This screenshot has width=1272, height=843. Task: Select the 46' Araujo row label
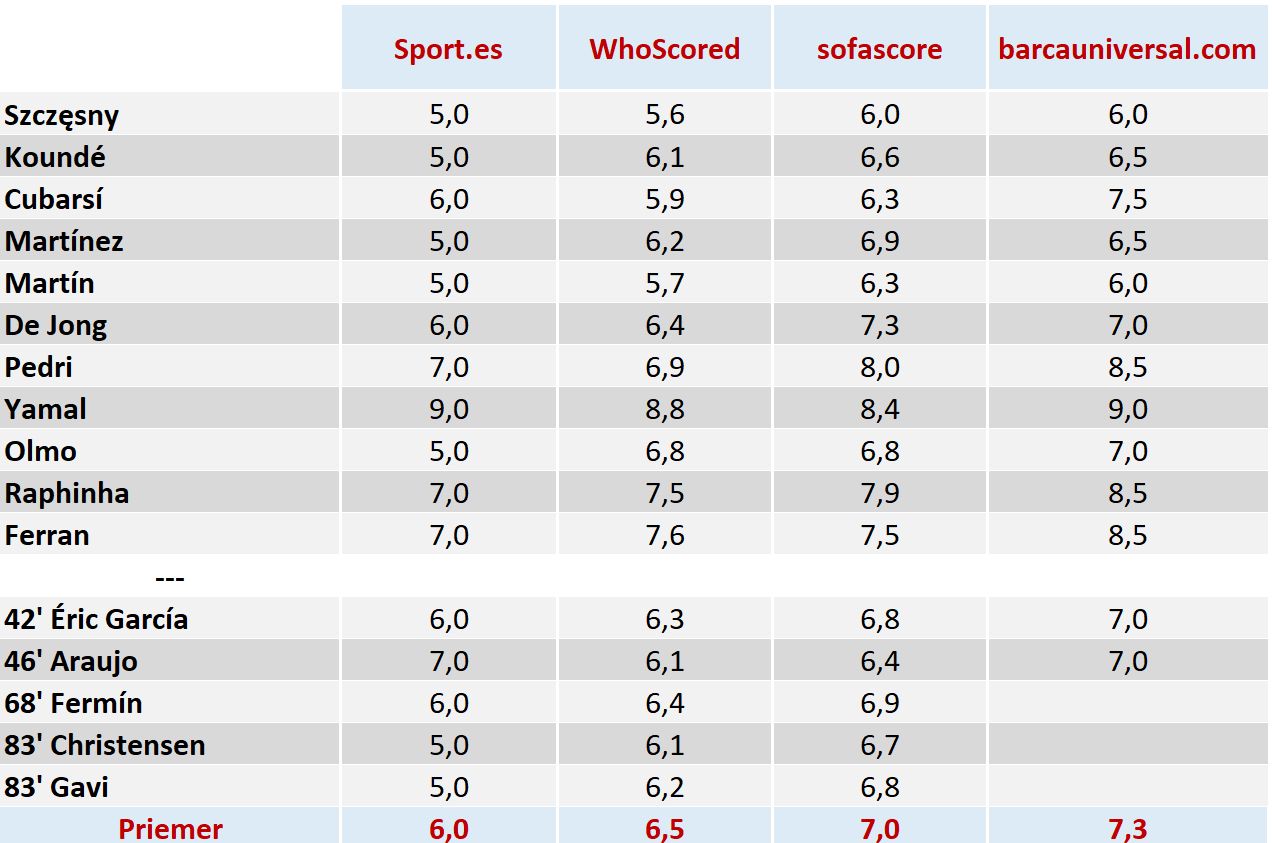(71, 661)
